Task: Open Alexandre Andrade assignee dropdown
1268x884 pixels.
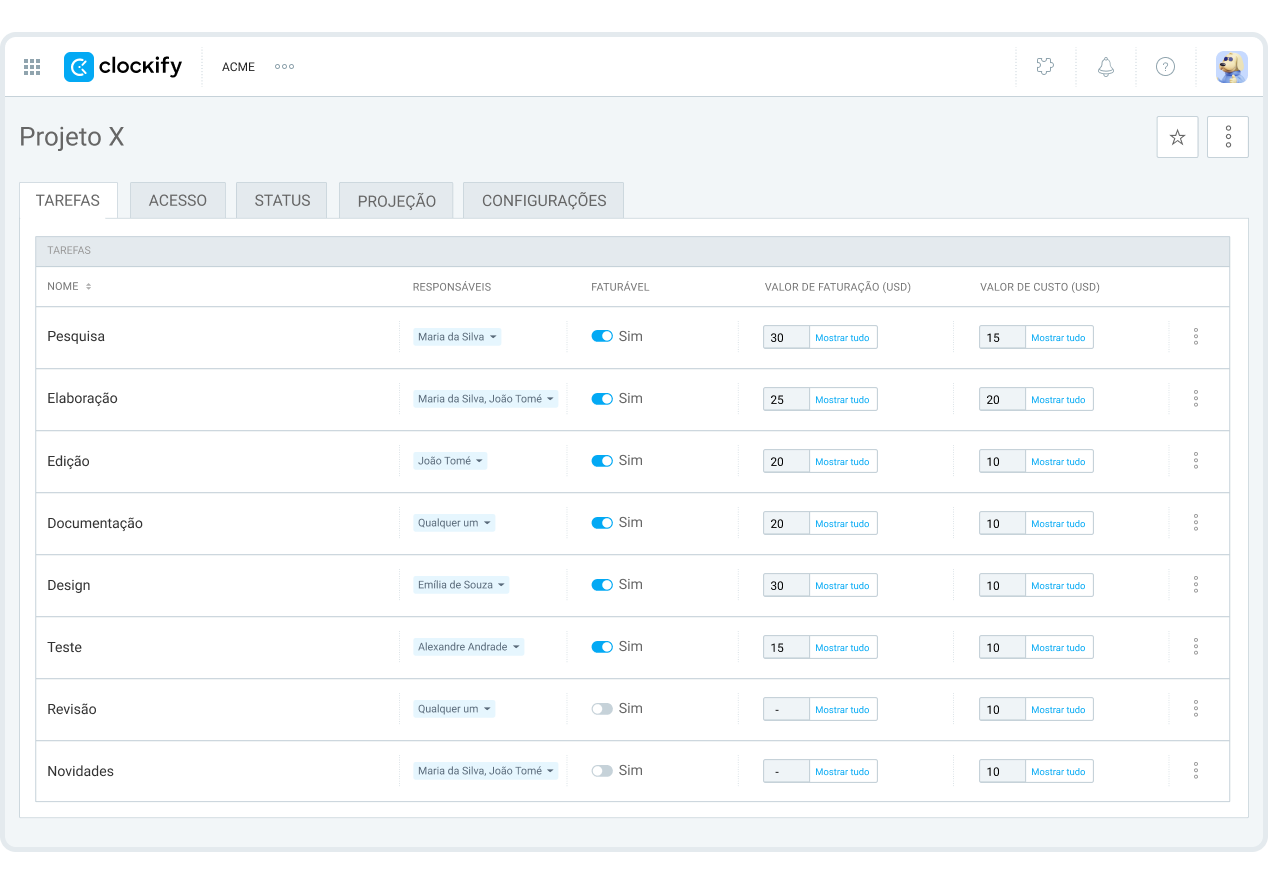Action: 469,647
